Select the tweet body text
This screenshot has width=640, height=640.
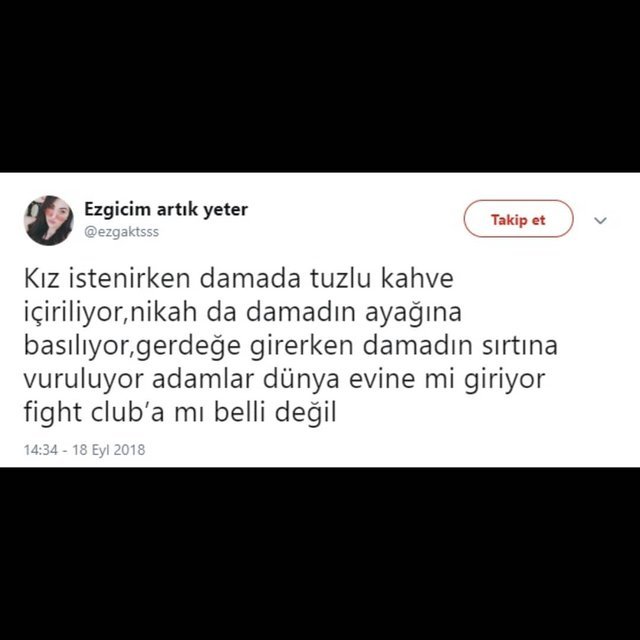click(291, 345)
